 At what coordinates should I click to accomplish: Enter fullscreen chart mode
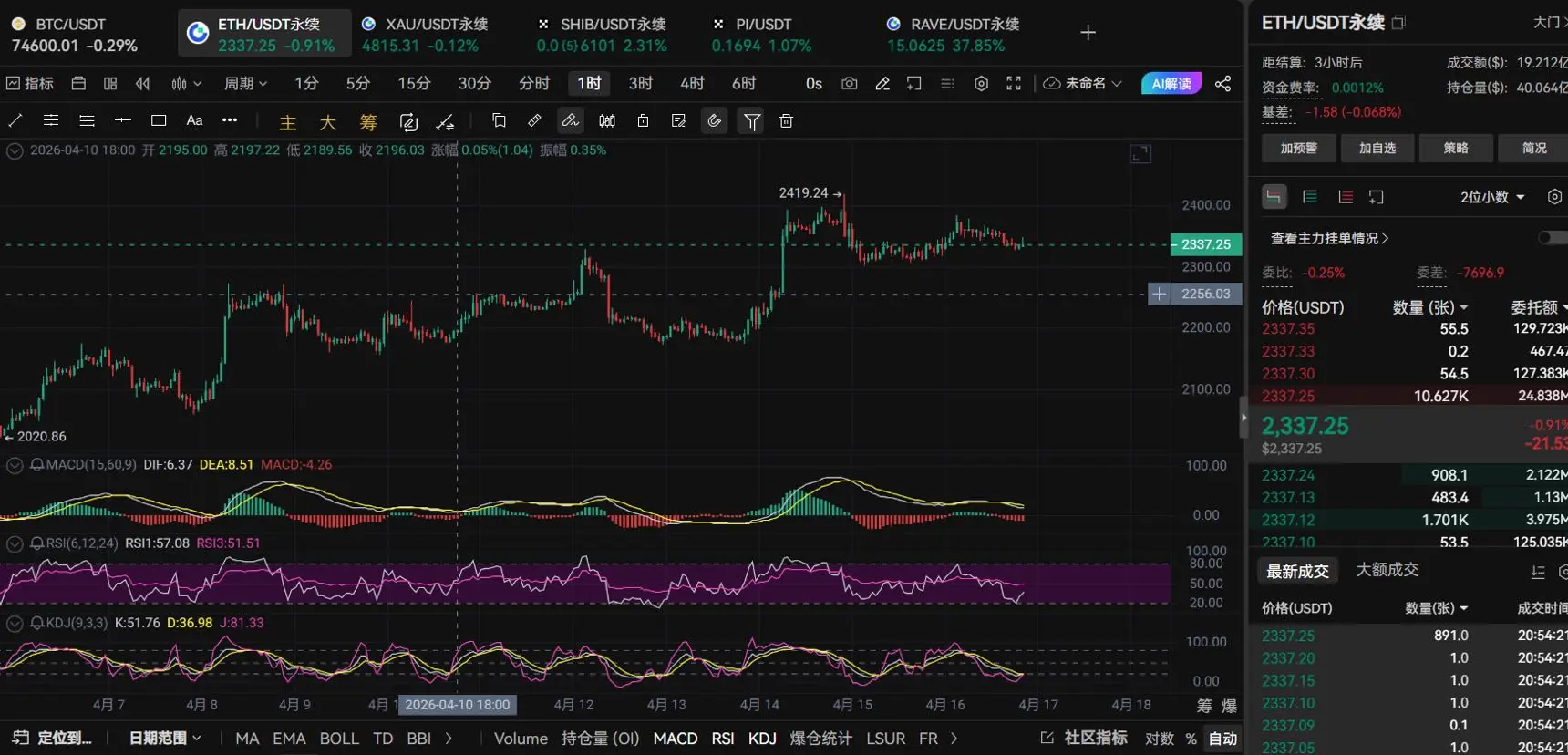point(1013,83)
